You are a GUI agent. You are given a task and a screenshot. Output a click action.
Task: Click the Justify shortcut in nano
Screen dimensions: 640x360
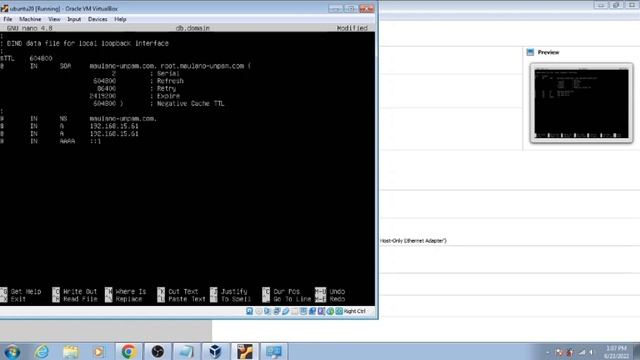tap(229, 291)
